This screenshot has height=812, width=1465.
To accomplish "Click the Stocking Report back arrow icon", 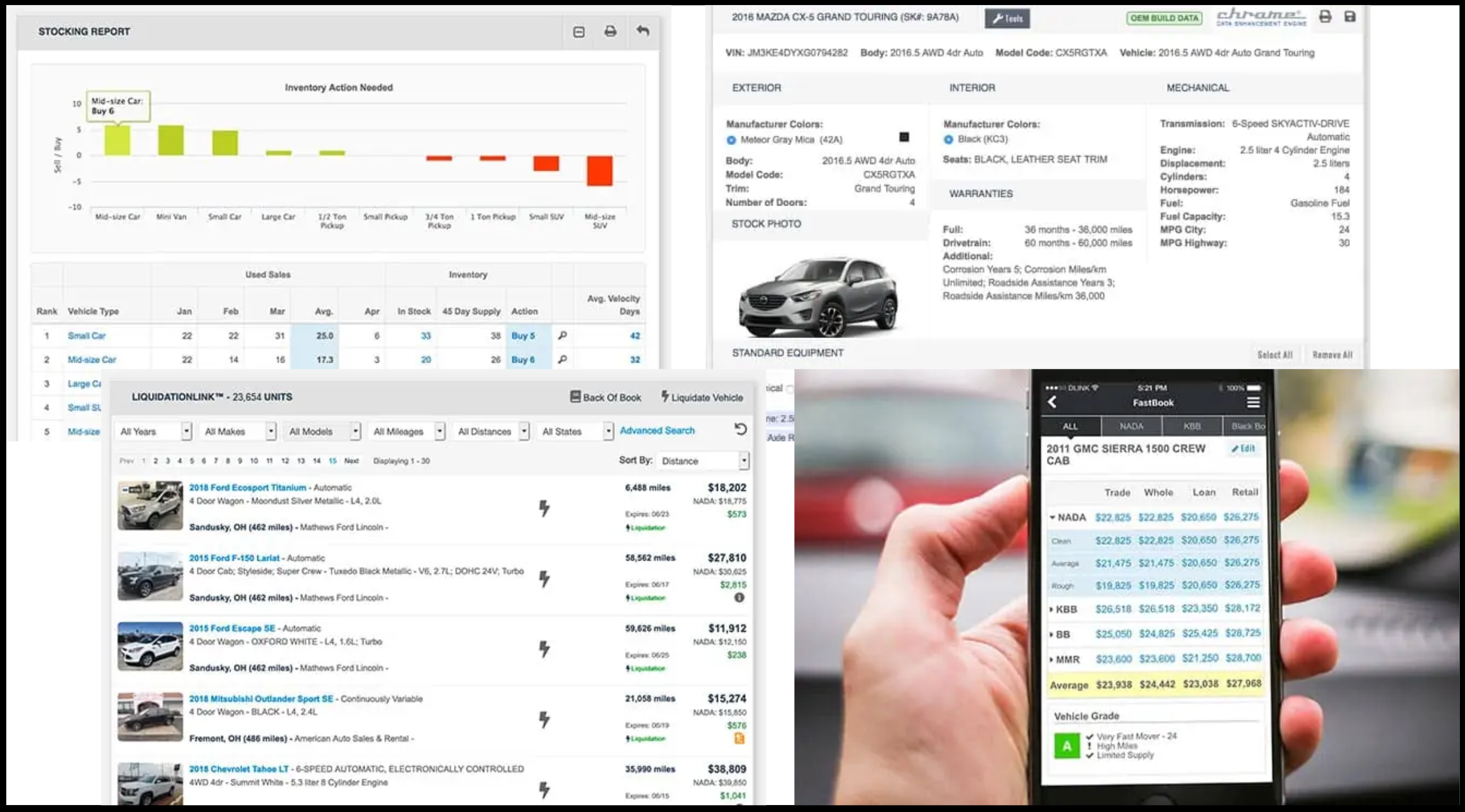I will (643, 31).
